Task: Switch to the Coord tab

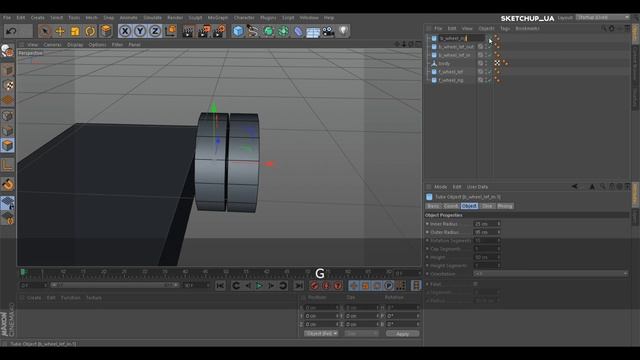Action: [x=451, y=206]
